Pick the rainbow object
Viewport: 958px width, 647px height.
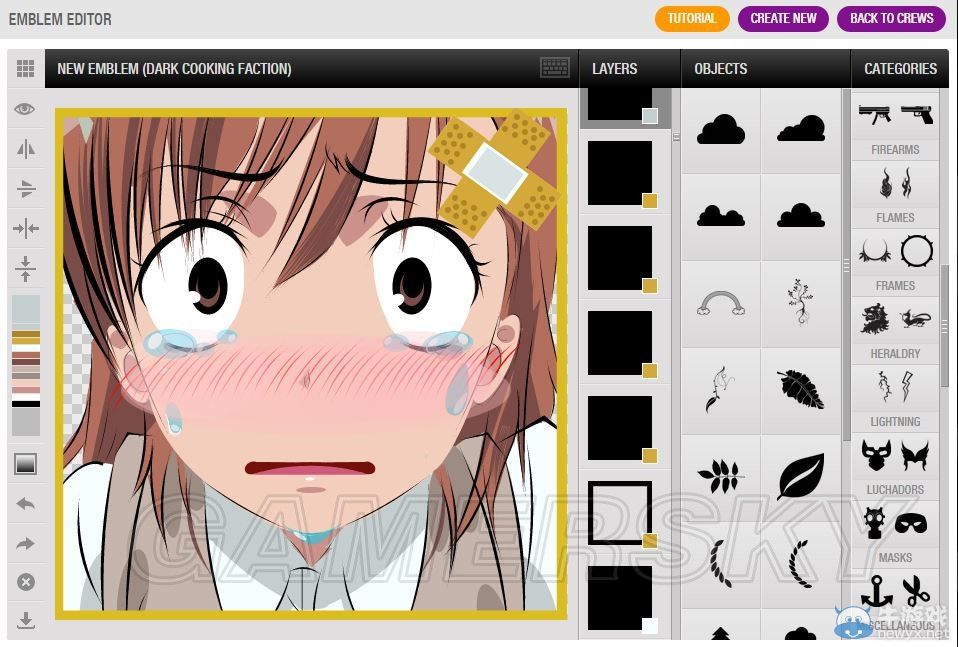pos(720,304)
